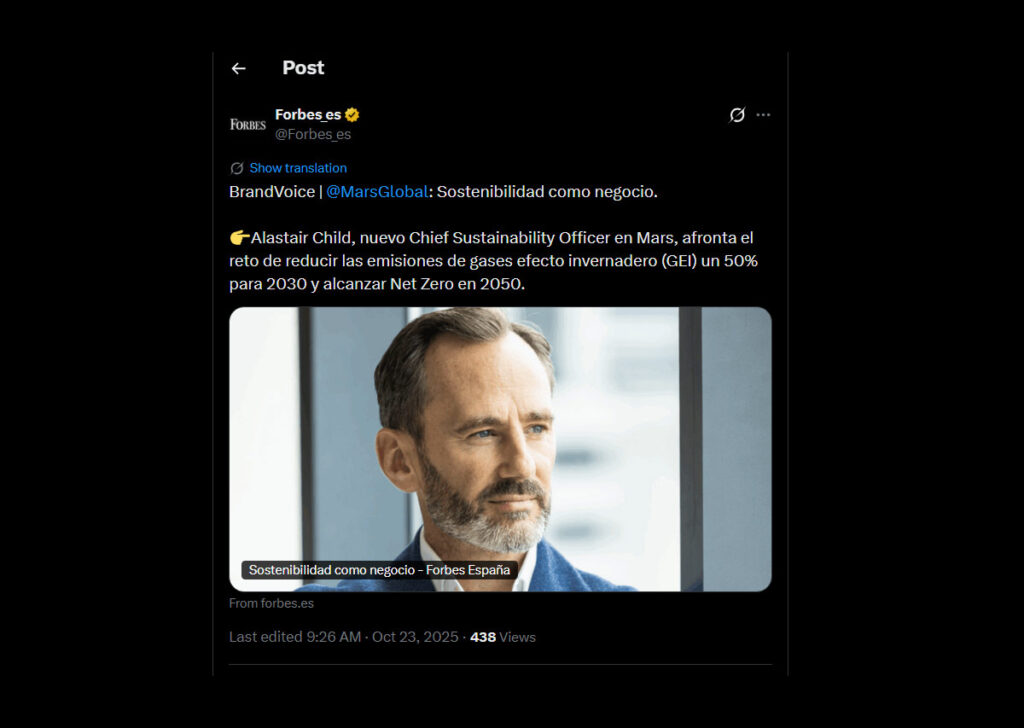Click Show translation link
Screen dimensions: 1024x728
(298, 168)
